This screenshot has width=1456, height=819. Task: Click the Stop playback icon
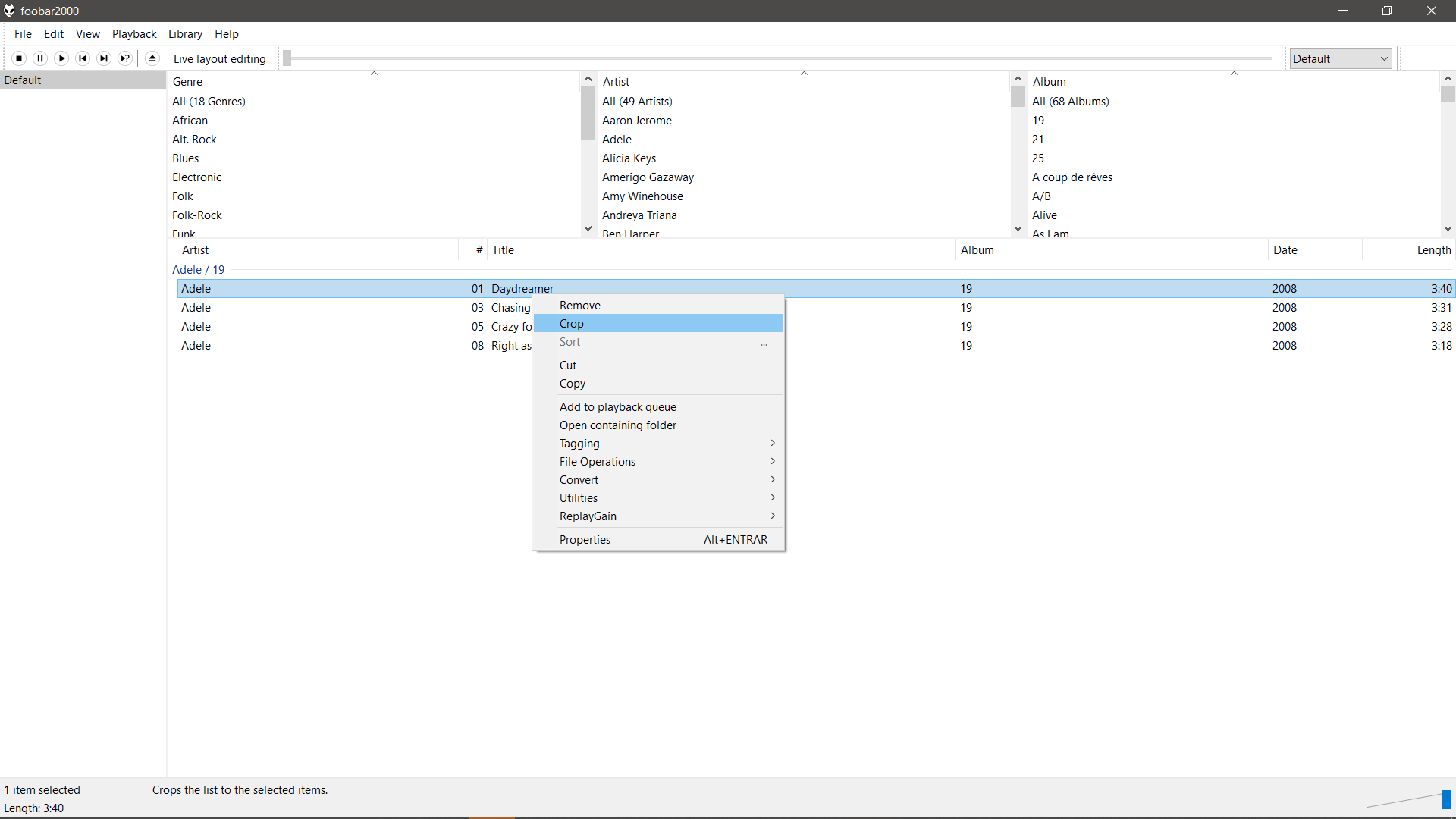coord(19,58)
